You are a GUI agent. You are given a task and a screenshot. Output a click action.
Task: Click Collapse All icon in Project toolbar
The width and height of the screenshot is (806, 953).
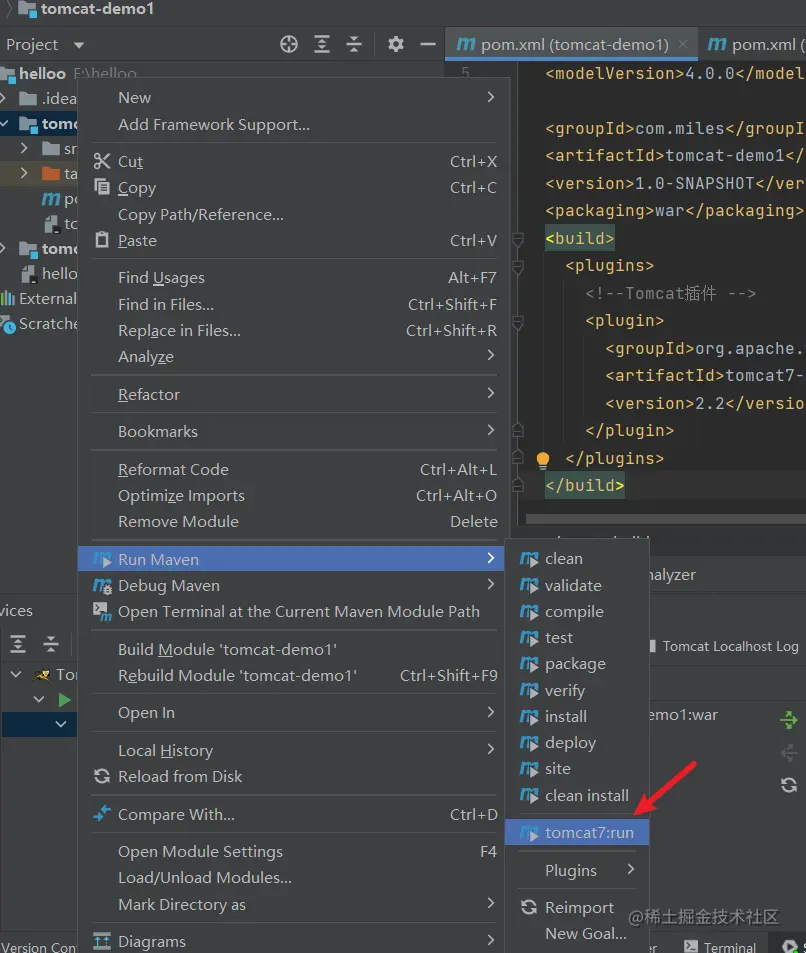point(354,44)
